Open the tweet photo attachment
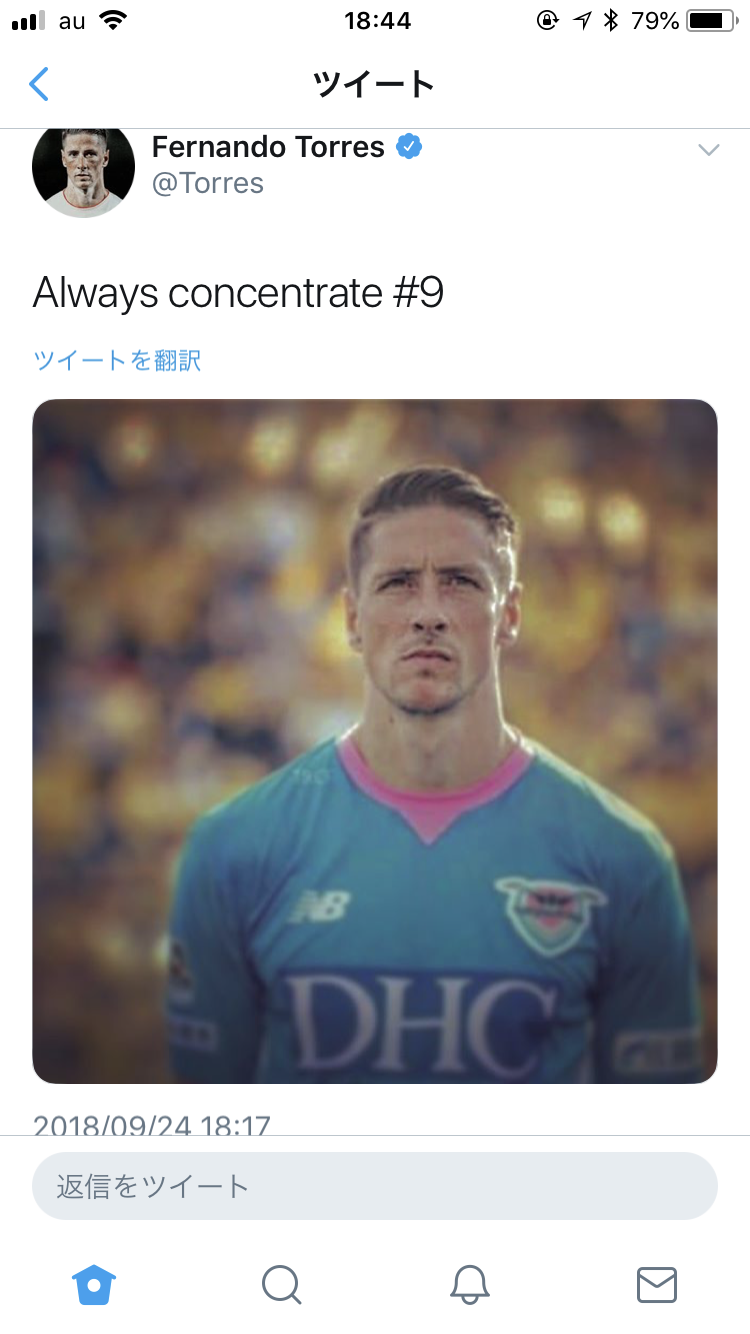This screenshot has height=1334, width=750. 375,741
